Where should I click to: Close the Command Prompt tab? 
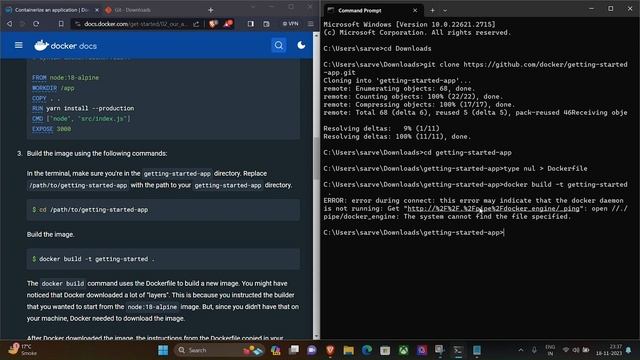[415, 10]
